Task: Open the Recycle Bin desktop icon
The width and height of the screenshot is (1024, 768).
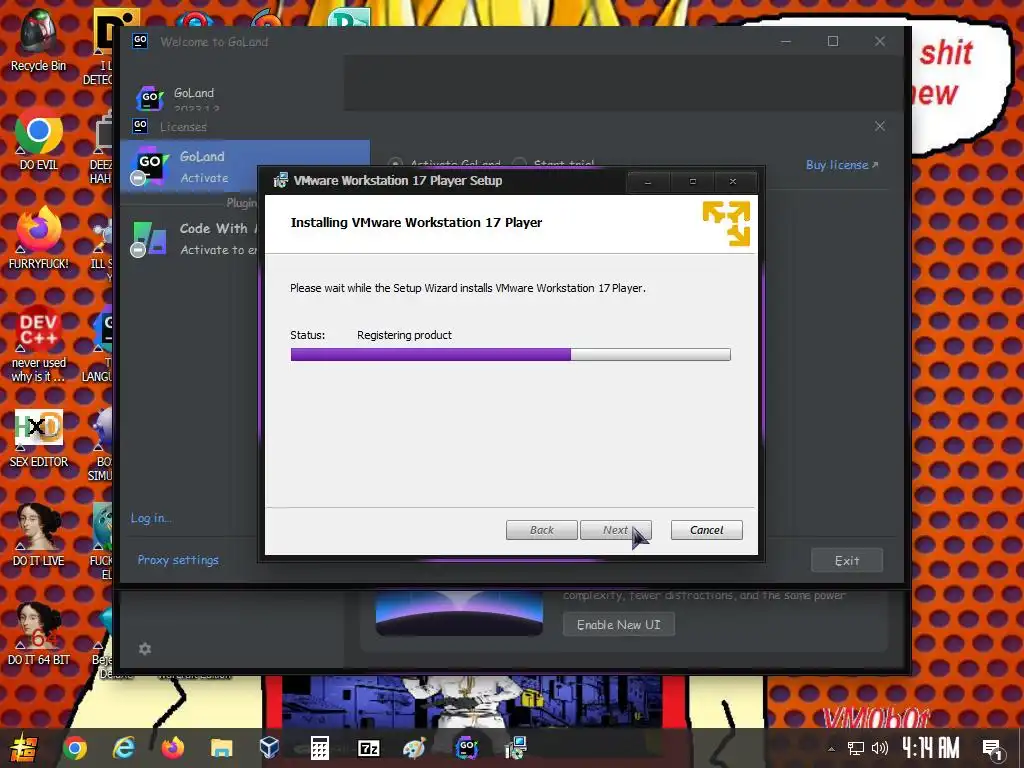Action: pos(38,39)
